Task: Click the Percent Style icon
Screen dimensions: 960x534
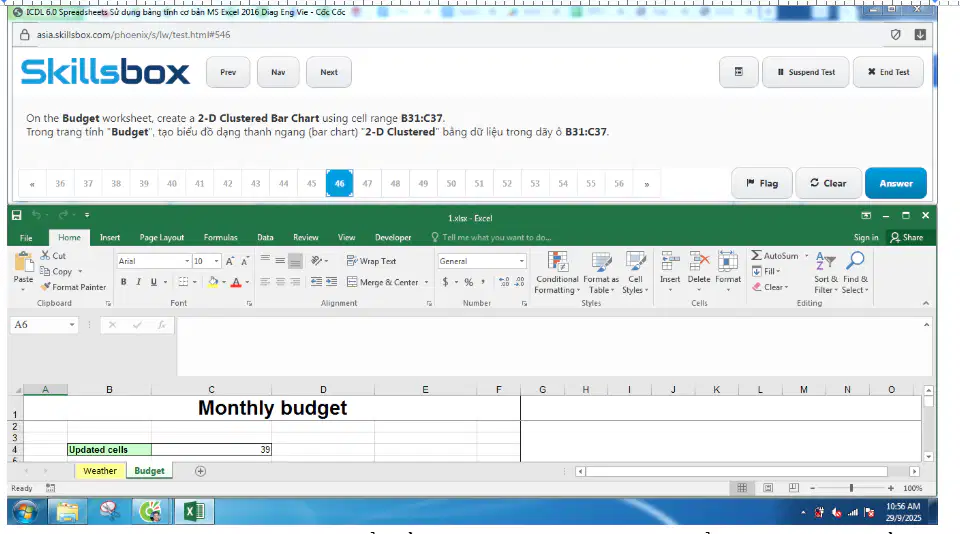Action: [x=468, y=282]
